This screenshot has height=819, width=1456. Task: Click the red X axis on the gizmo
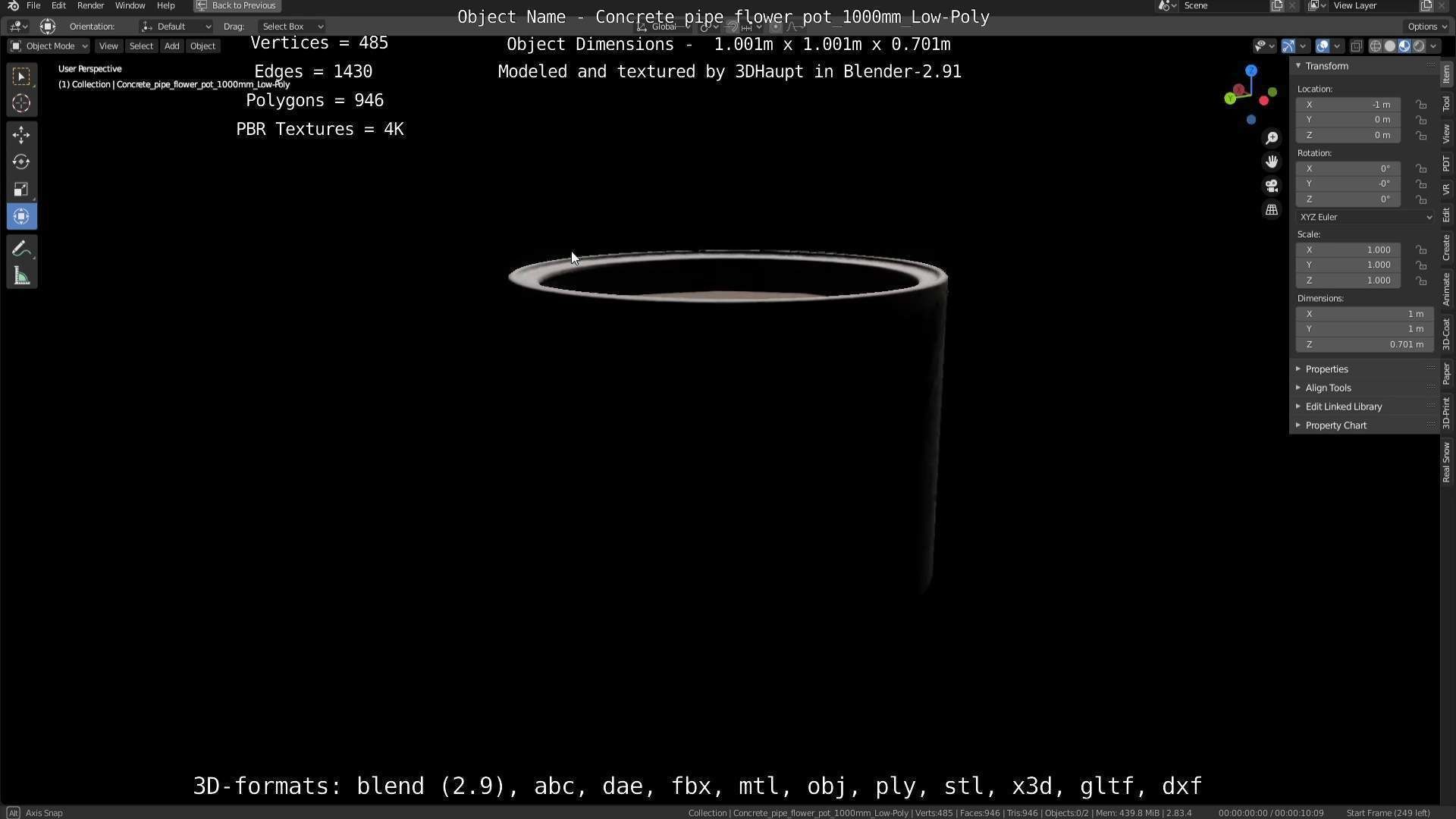click(x=1264, y=101)
